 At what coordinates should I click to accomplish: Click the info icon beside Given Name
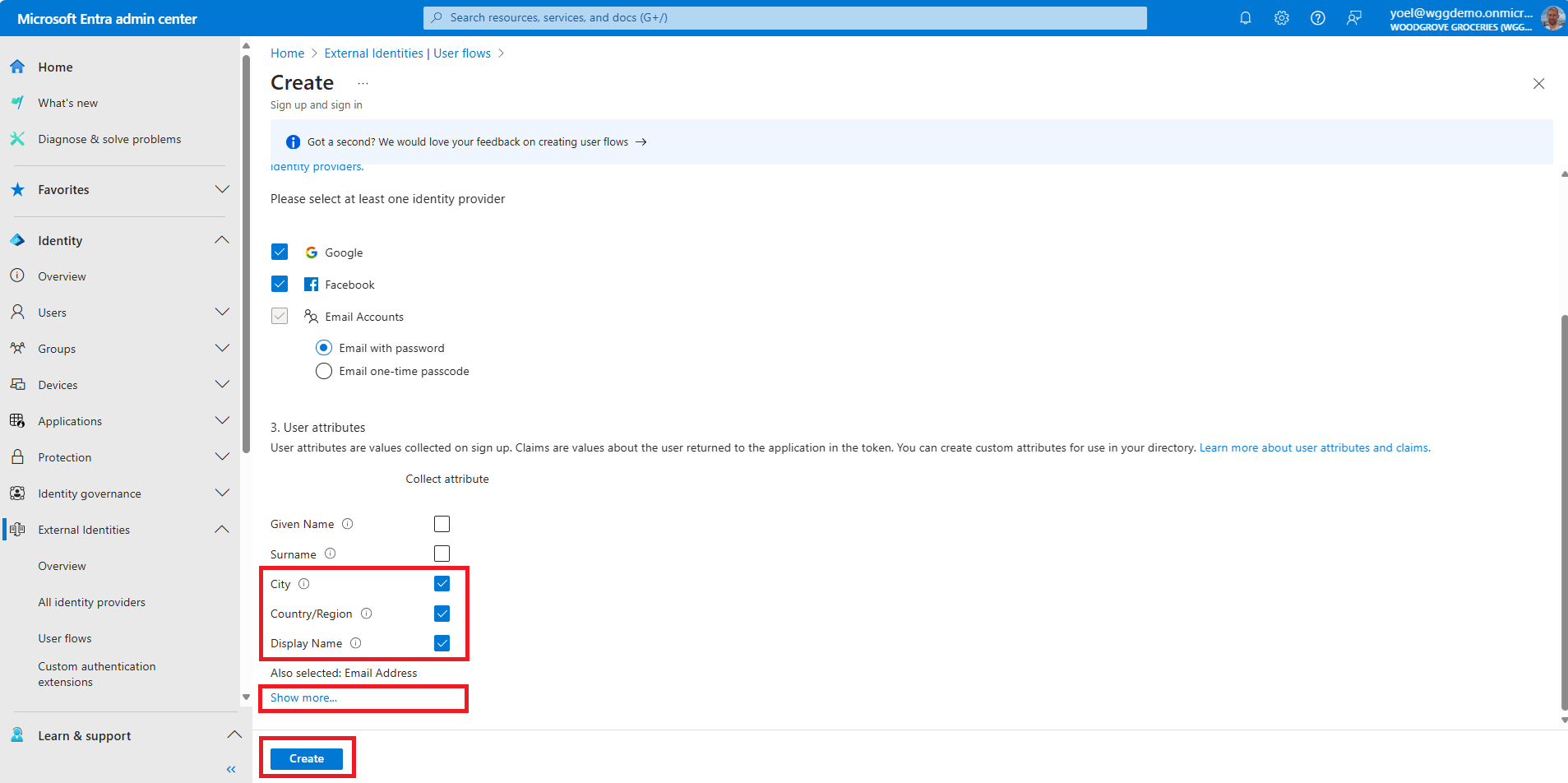[348, 524]
